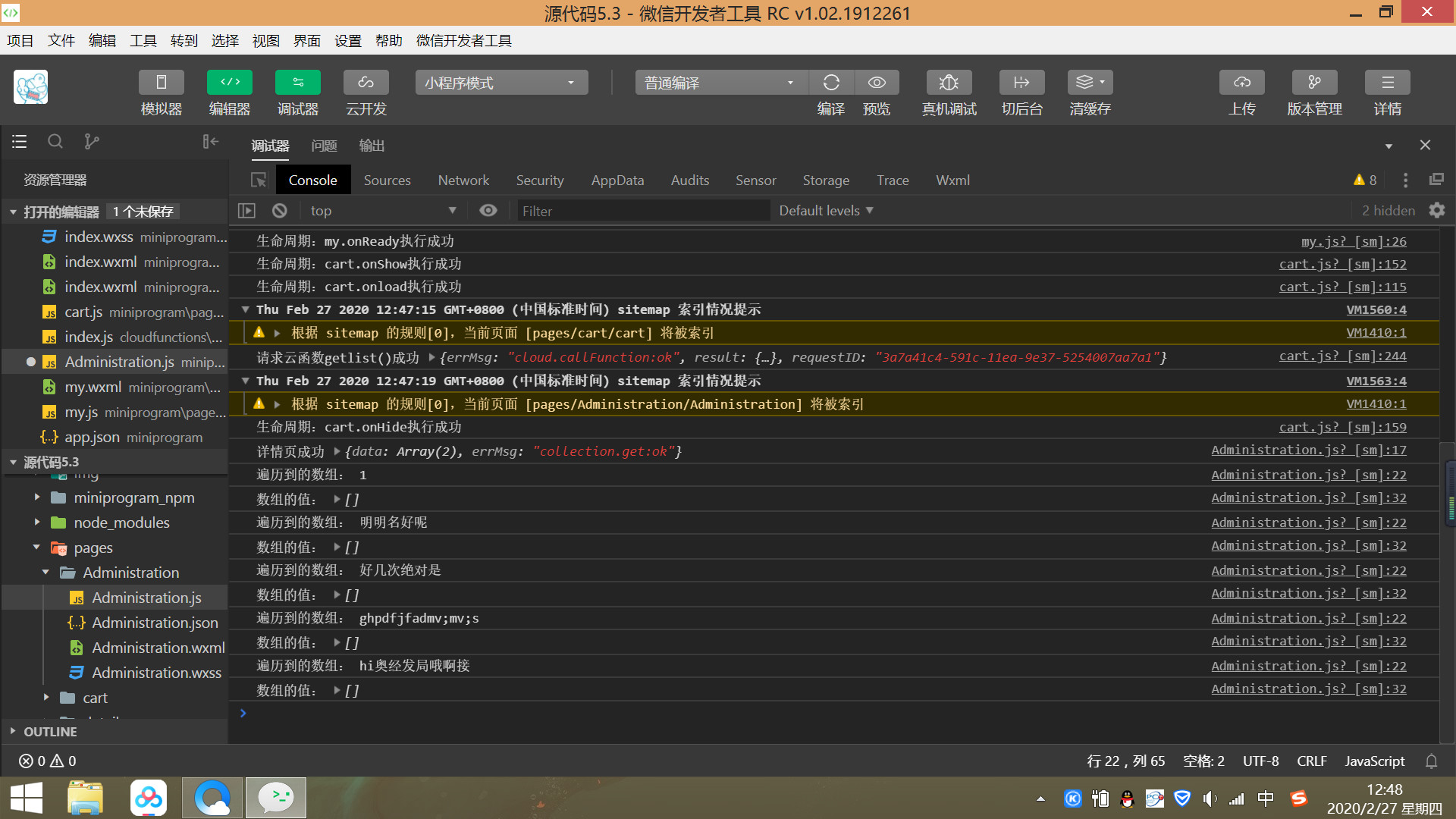1456x819 pixels.
Task: Open Version management icon
Action: tap(1314, 83)
